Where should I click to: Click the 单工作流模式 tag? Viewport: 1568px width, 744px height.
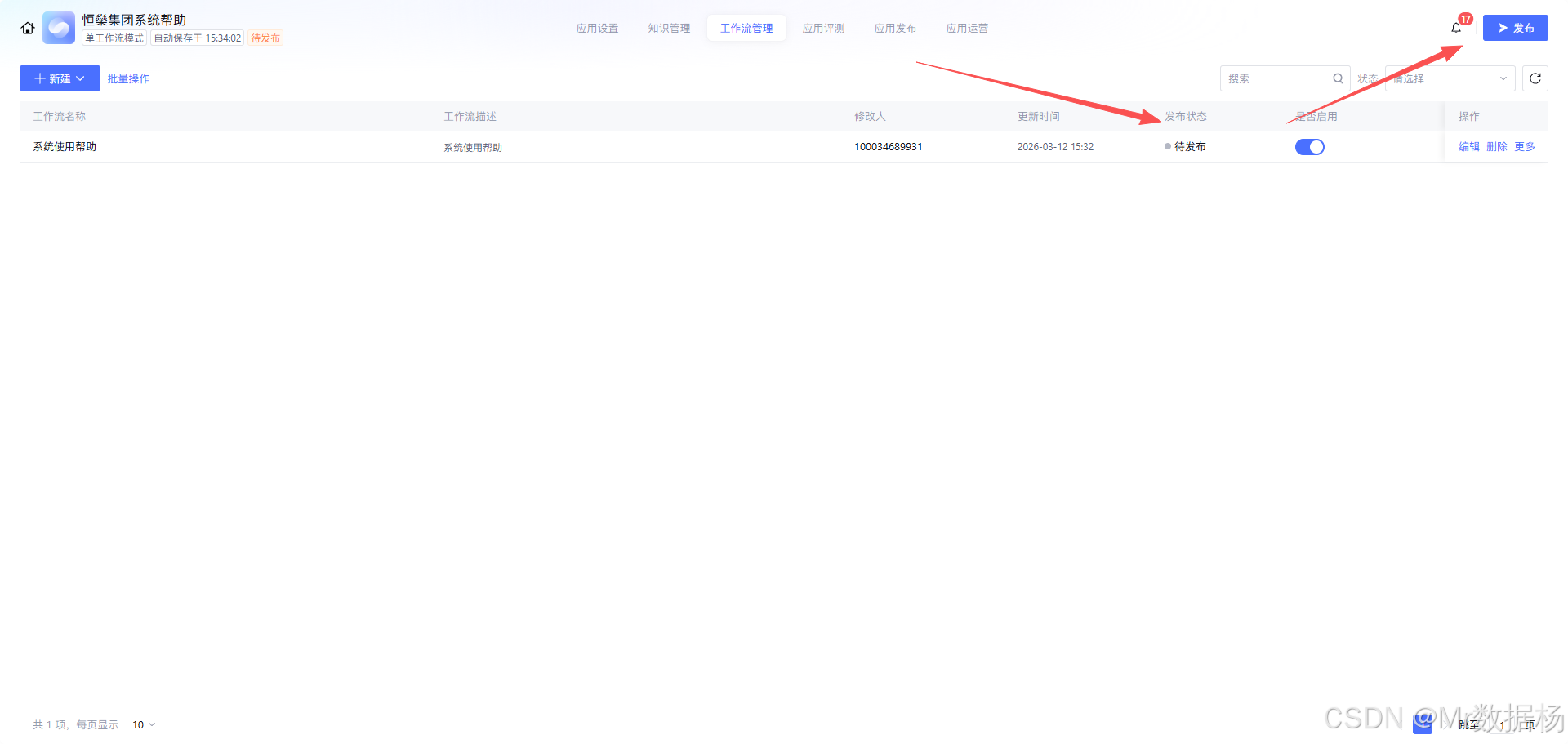tap(114, 38)
